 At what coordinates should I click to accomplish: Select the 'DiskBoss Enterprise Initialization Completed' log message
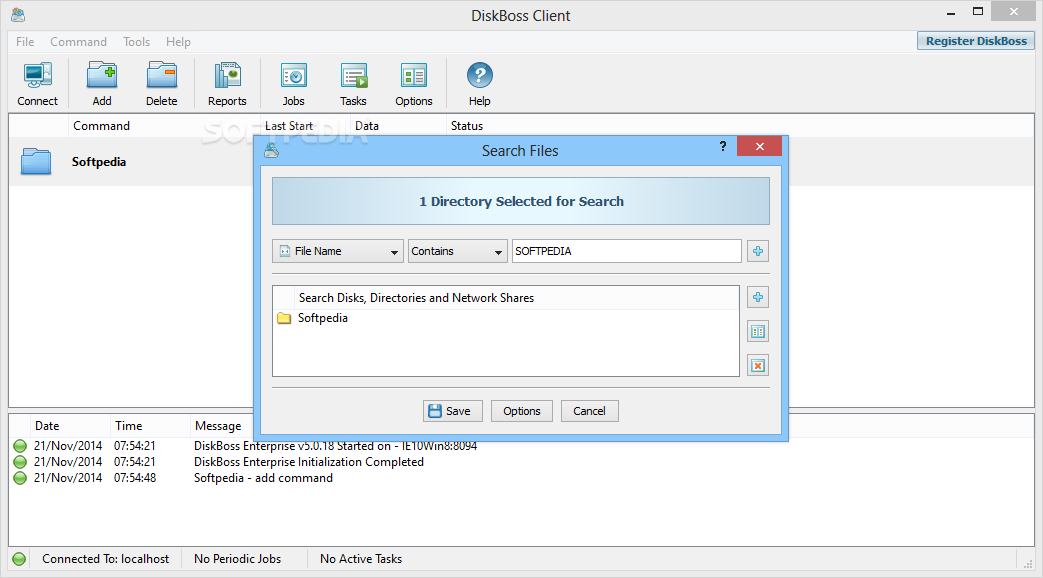point(309,462)
